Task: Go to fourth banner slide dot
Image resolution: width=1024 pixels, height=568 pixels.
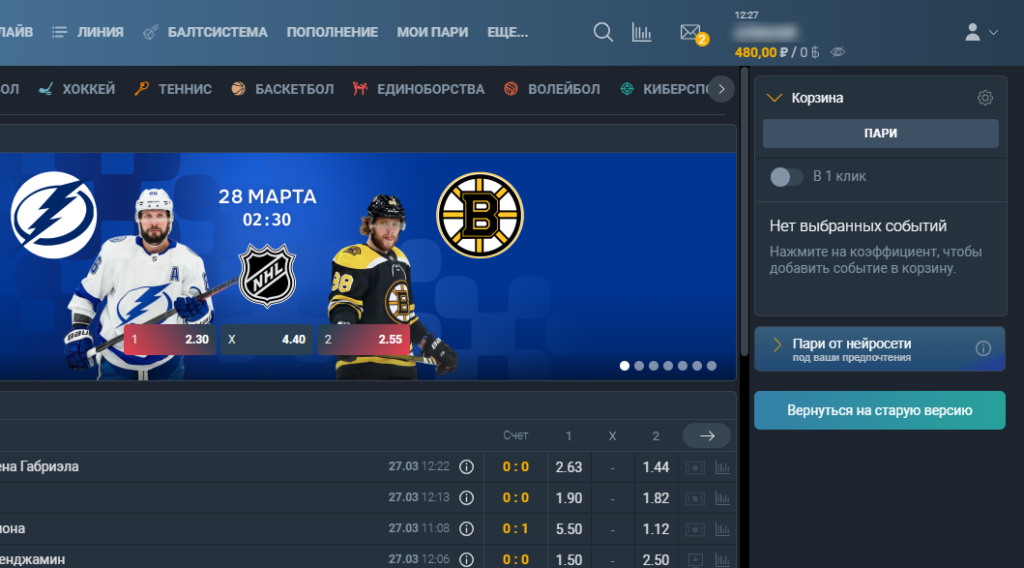Action: coord(668,366)
